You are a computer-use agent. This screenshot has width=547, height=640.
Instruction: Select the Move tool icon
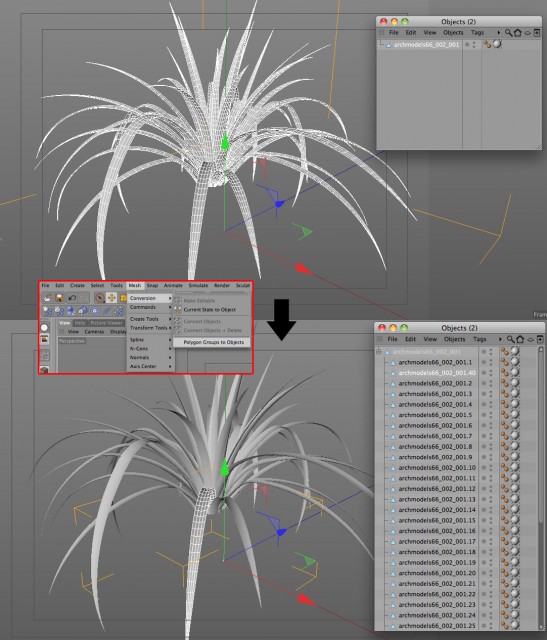pyautogui.click(x=111, y=298)
